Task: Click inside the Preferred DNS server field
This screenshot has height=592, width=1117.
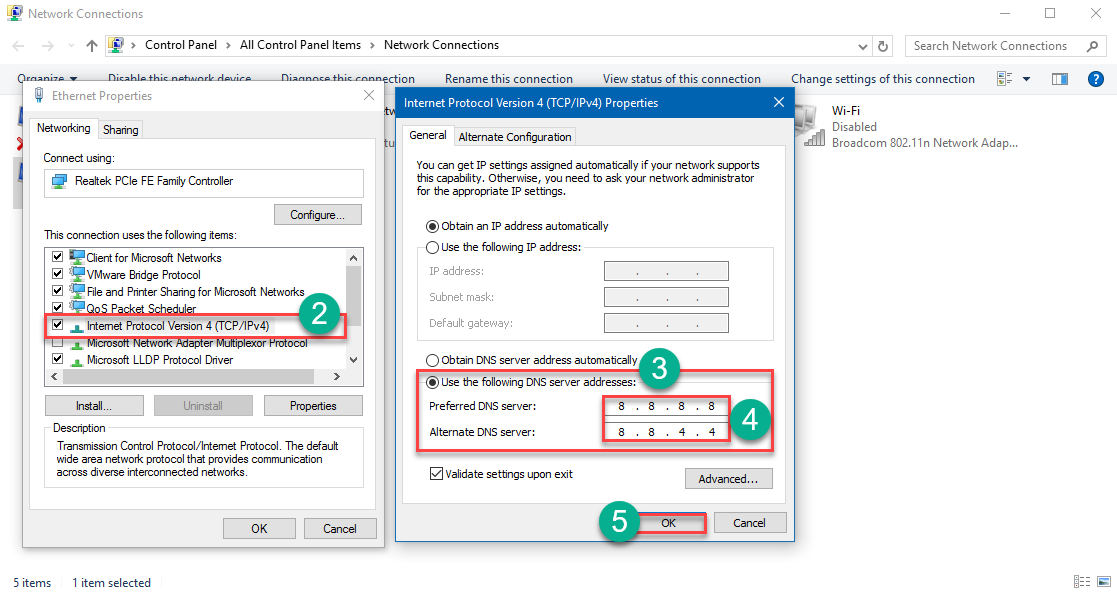Action: (x=666, y=407)
